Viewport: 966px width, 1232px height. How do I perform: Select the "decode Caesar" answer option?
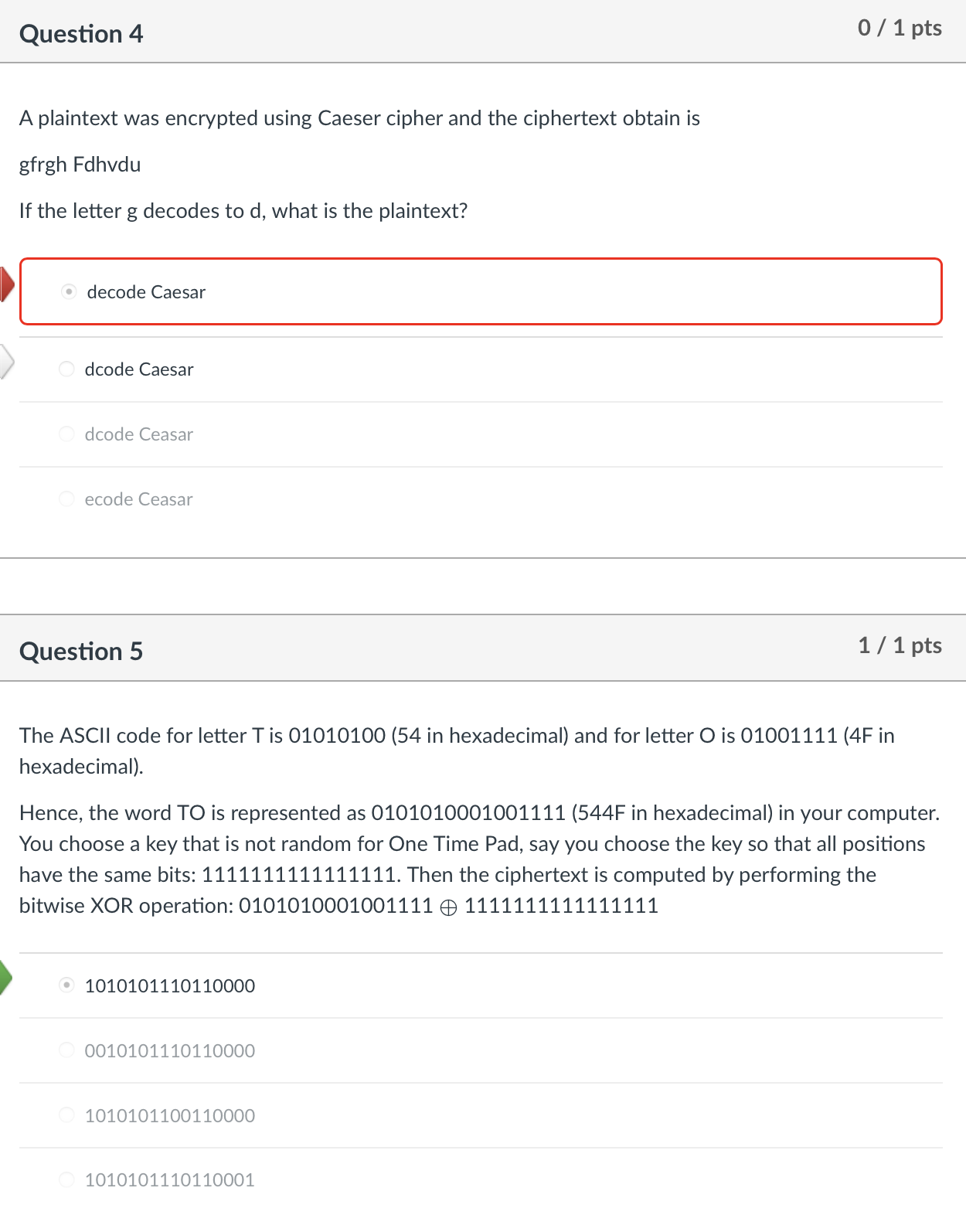[x=145, y=292]
